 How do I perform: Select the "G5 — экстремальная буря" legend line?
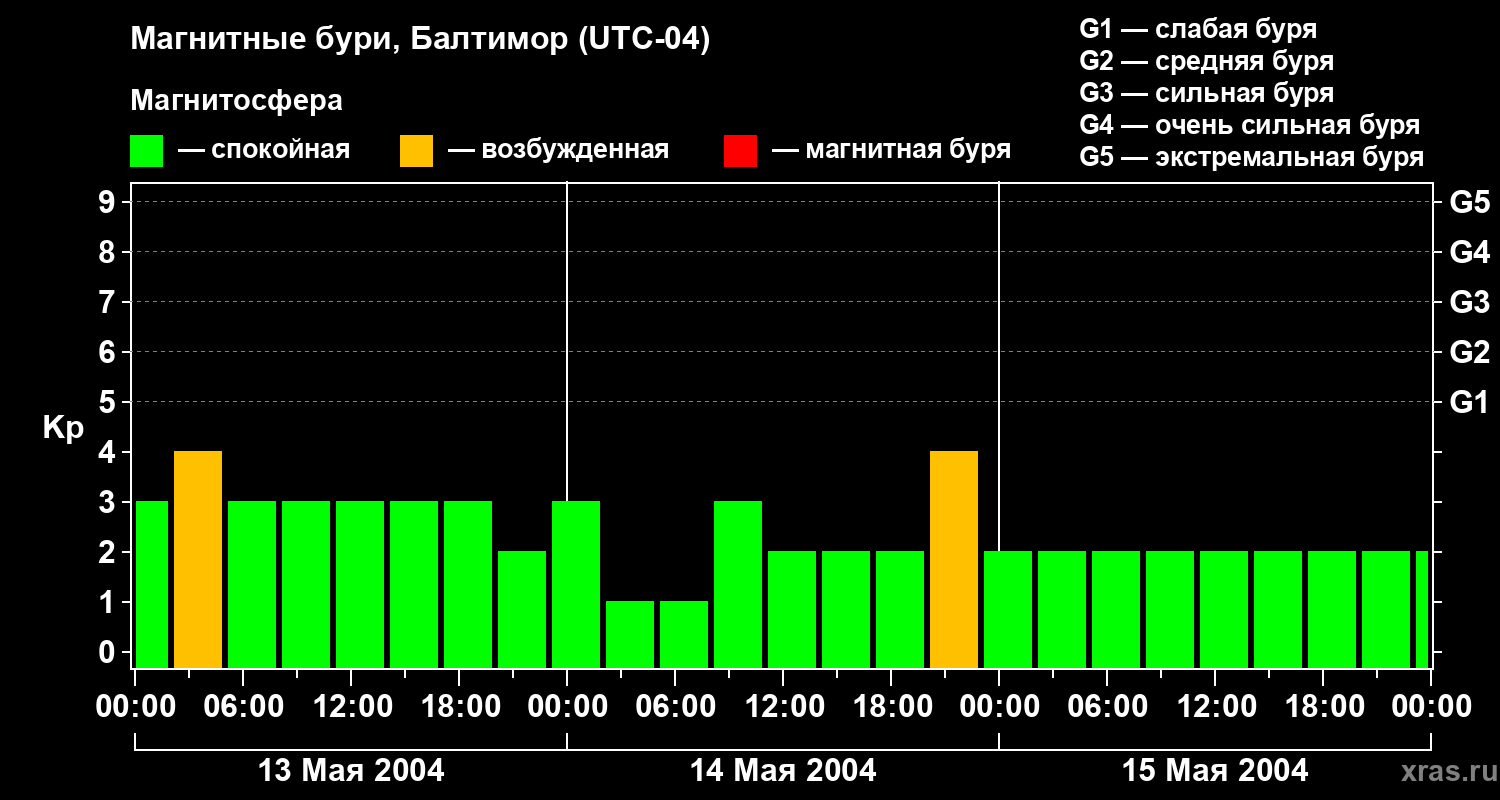tap(1251, 158)
